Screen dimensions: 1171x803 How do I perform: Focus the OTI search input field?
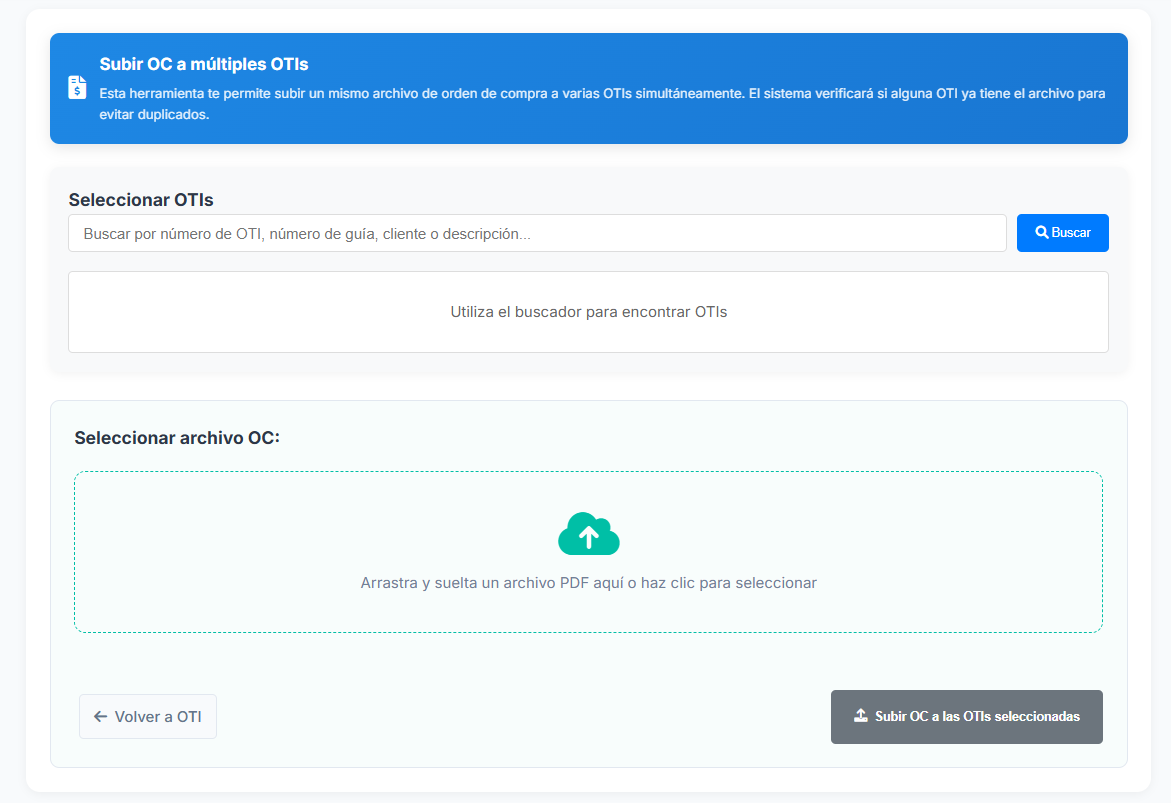click(537, 233)
